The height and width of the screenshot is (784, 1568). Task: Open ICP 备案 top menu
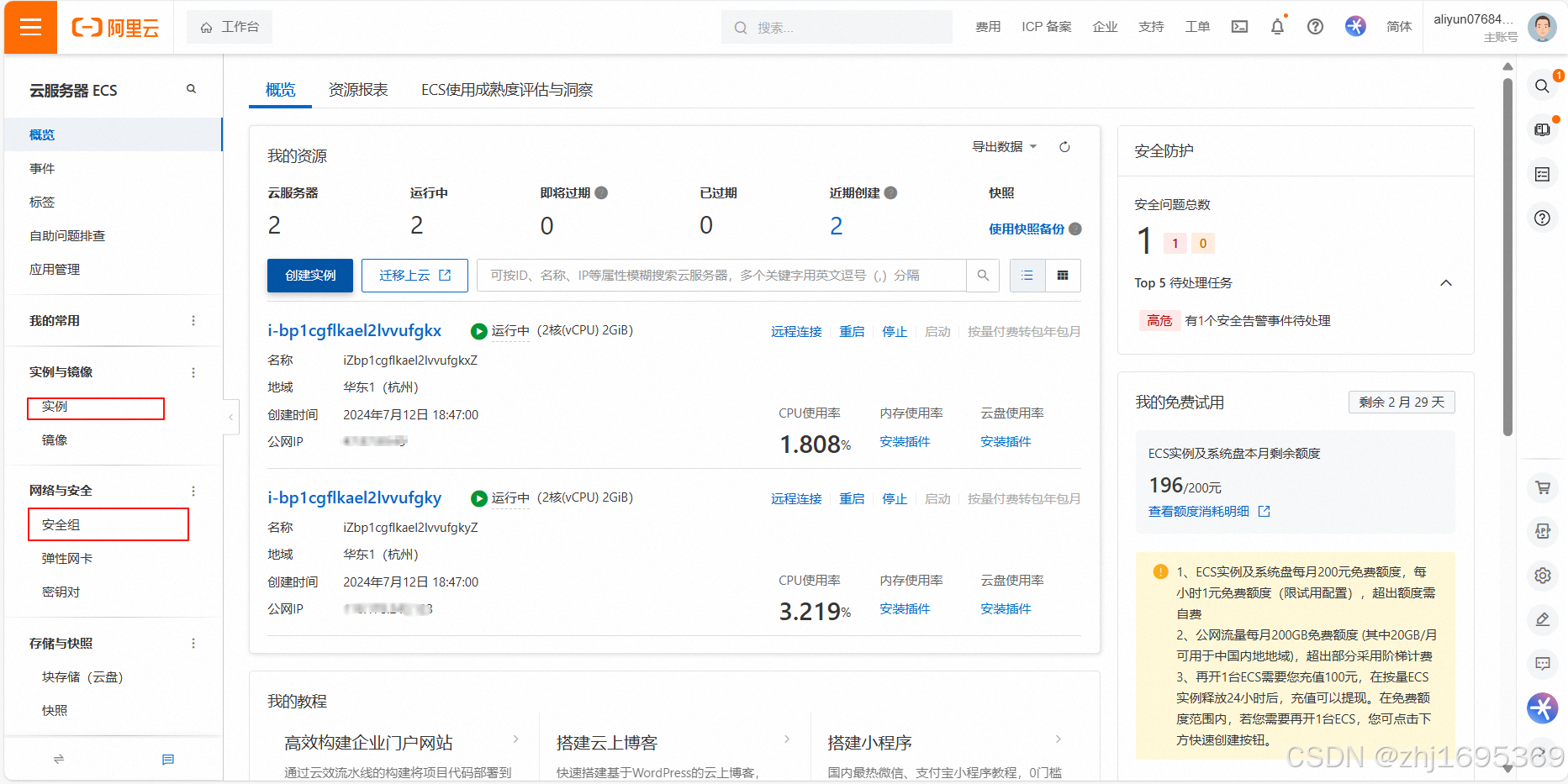click(x=1047, y=27)
